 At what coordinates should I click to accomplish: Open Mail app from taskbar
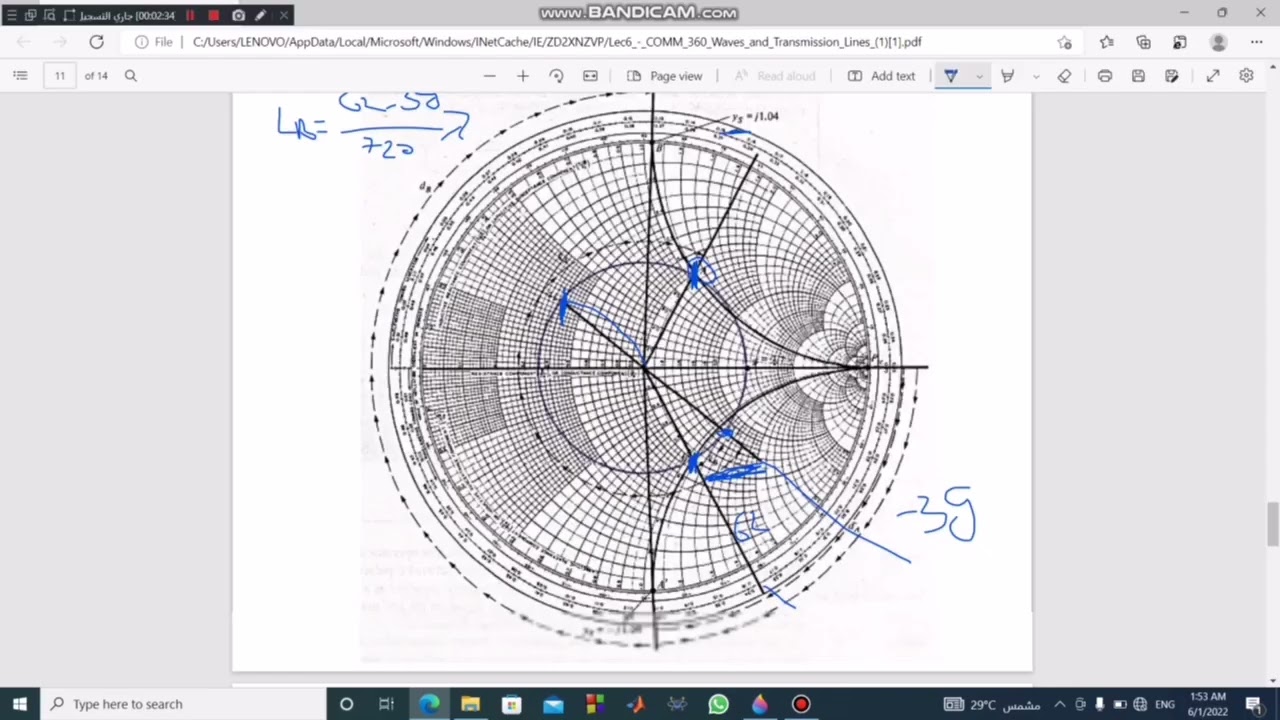pyautogui.click(x=553, y=704)
